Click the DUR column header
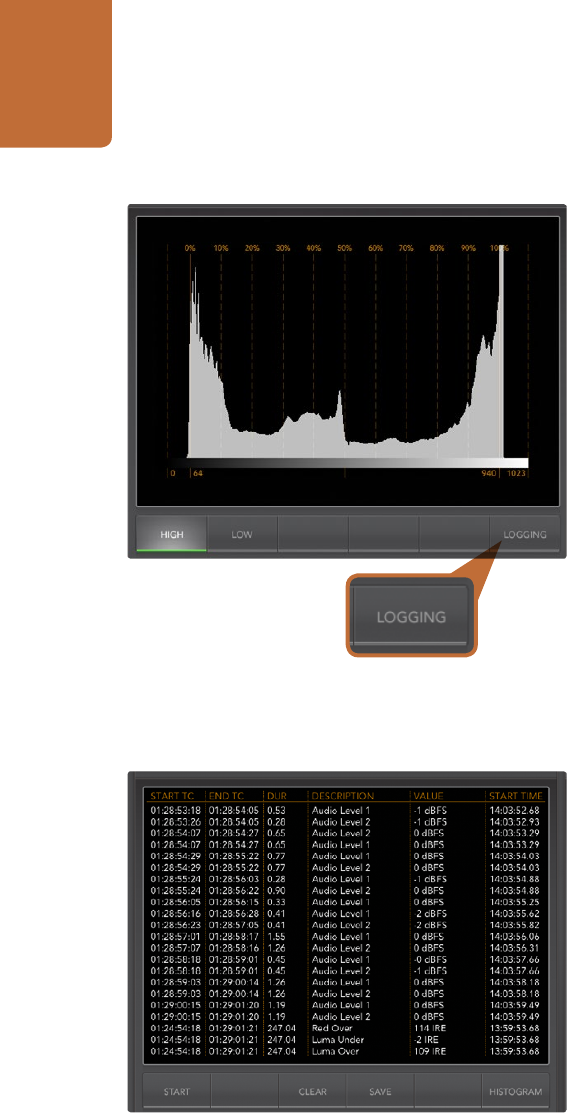The height and width of the screenshot is (1113, 567). (x=276, y=796)
